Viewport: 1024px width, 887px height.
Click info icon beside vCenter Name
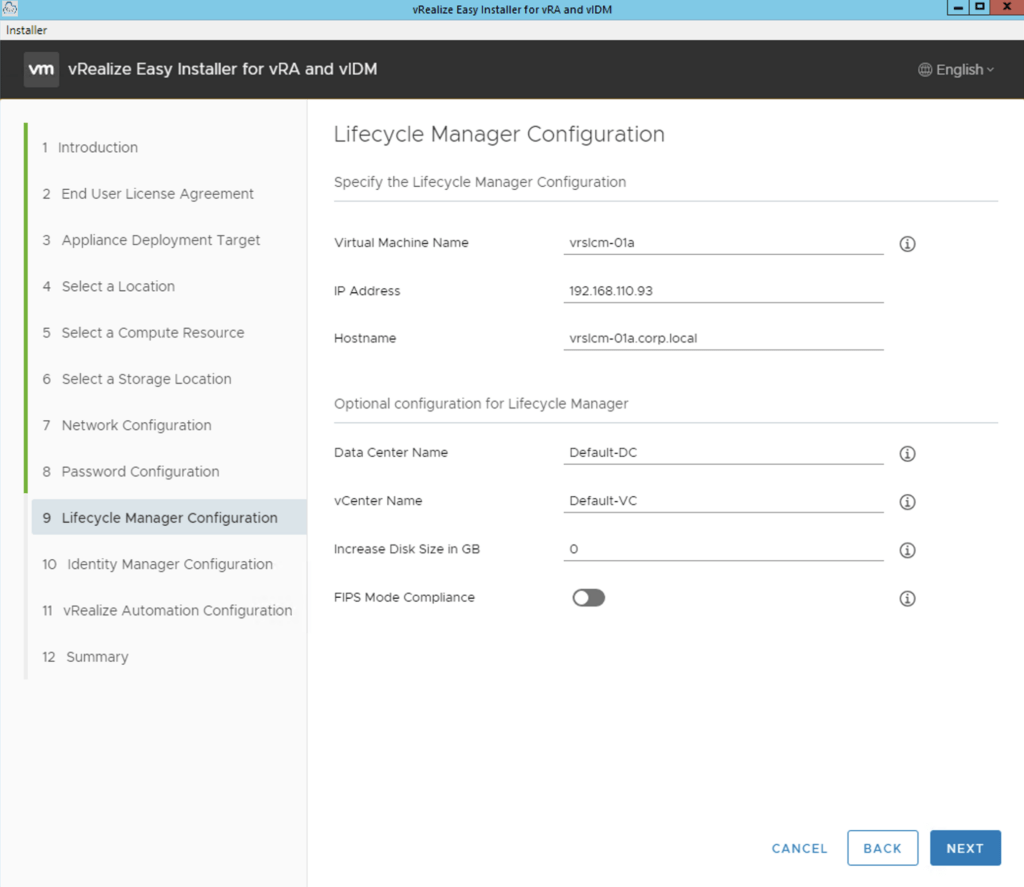point(907,502)
